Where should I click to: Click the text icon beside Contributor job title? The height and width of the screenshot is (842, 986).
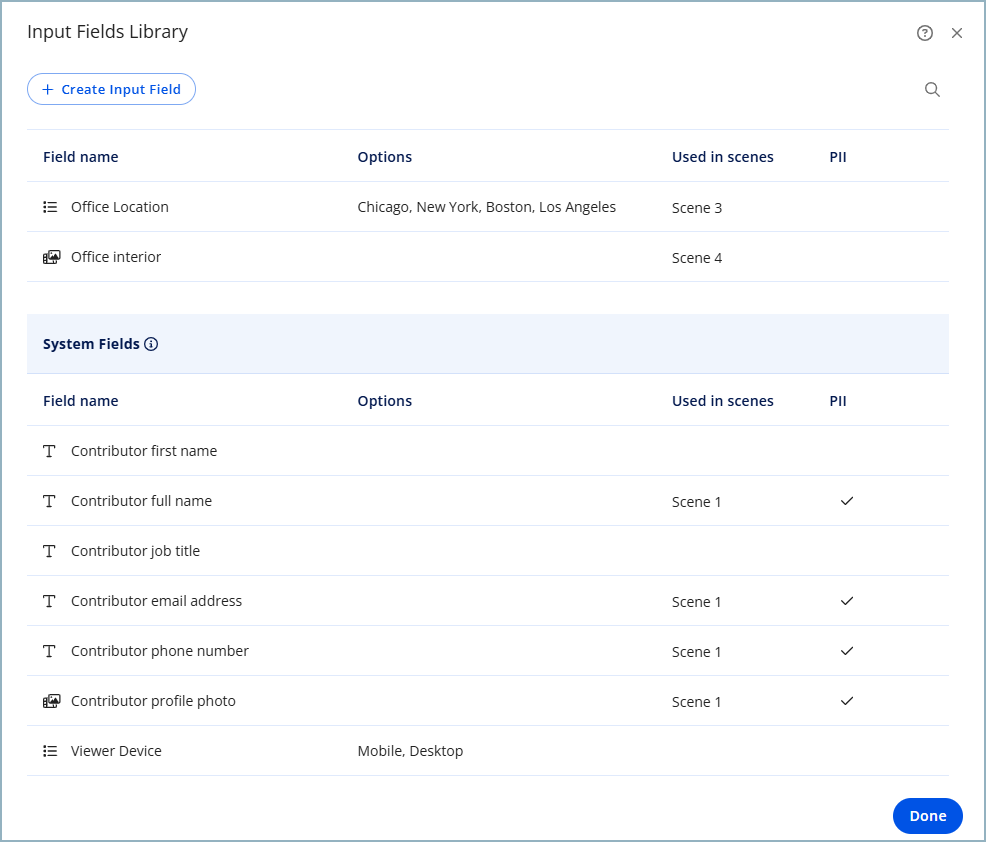(50, 551)
